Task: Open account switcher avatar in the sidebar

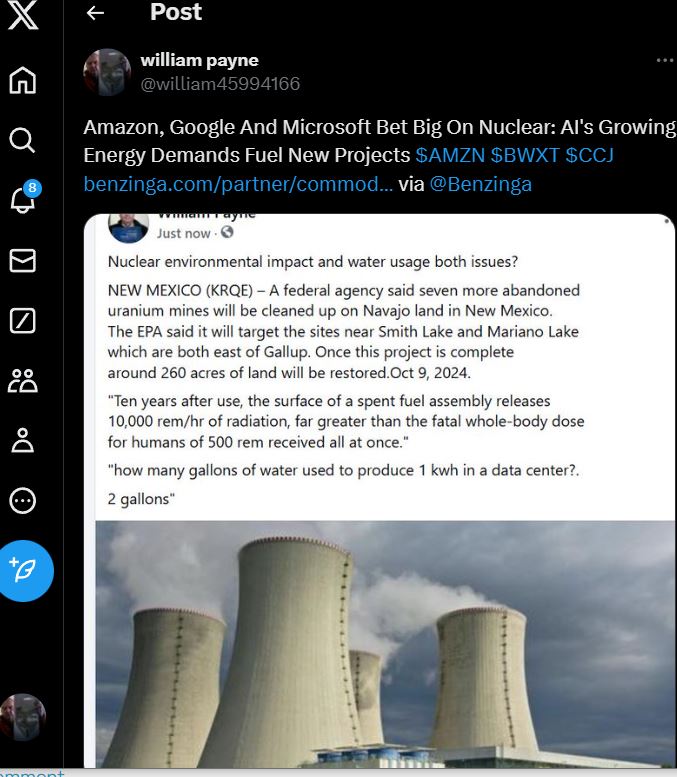Action: [23, 717]
